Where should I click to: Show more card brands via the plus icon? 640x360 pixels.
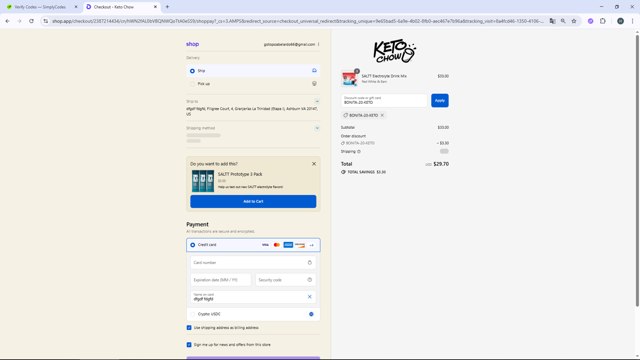pos(312,245)
